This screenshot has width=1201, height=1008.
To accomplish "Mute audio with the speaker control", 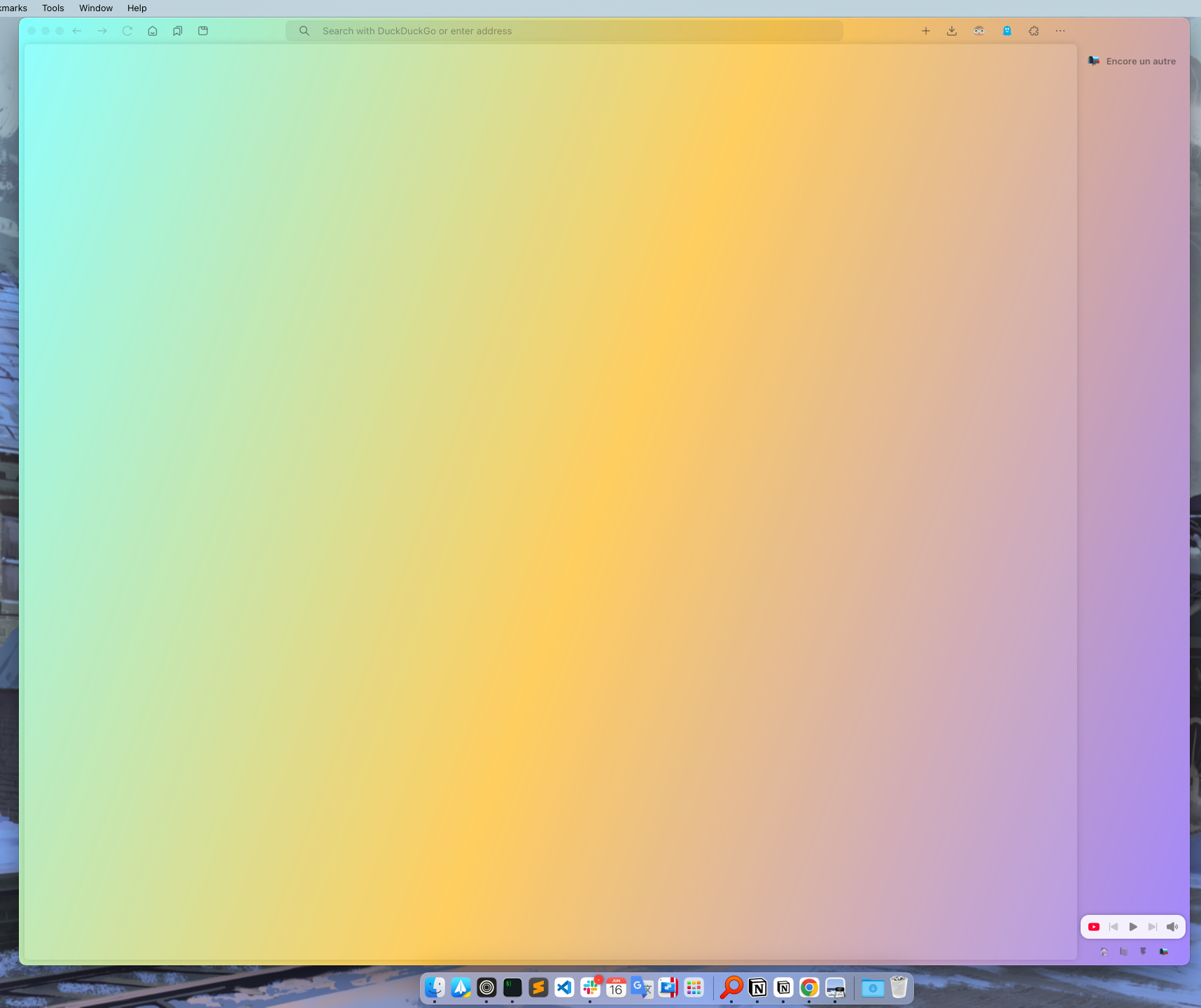I will click(1172, 927).
